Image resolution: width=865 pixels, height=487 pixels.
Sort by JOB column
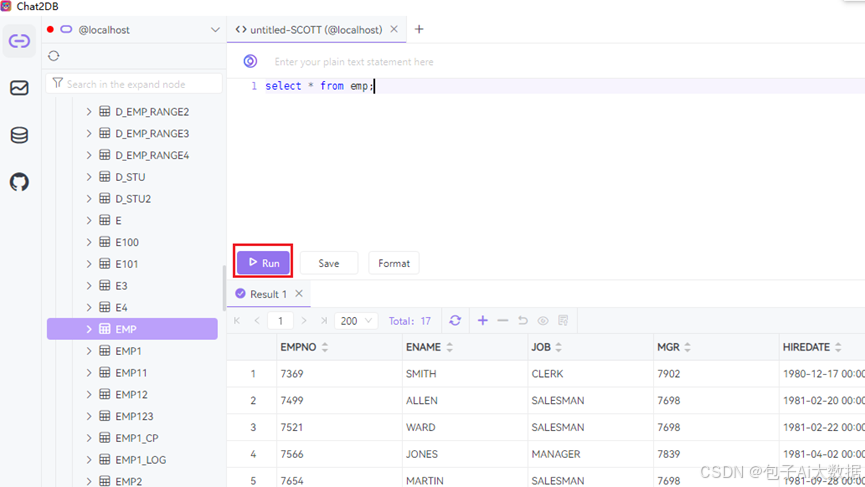[x=558, y=347]
